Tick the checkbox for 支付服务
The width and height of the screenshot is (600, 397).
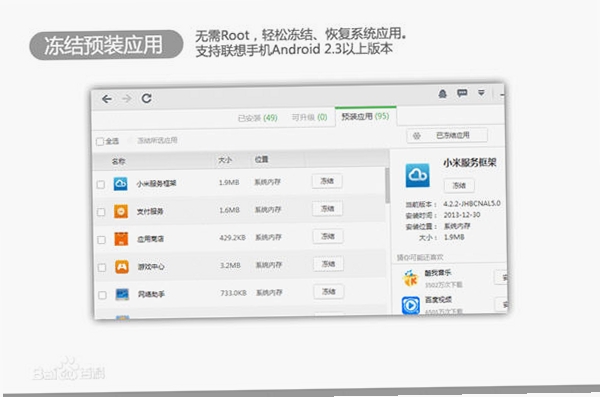101,212
